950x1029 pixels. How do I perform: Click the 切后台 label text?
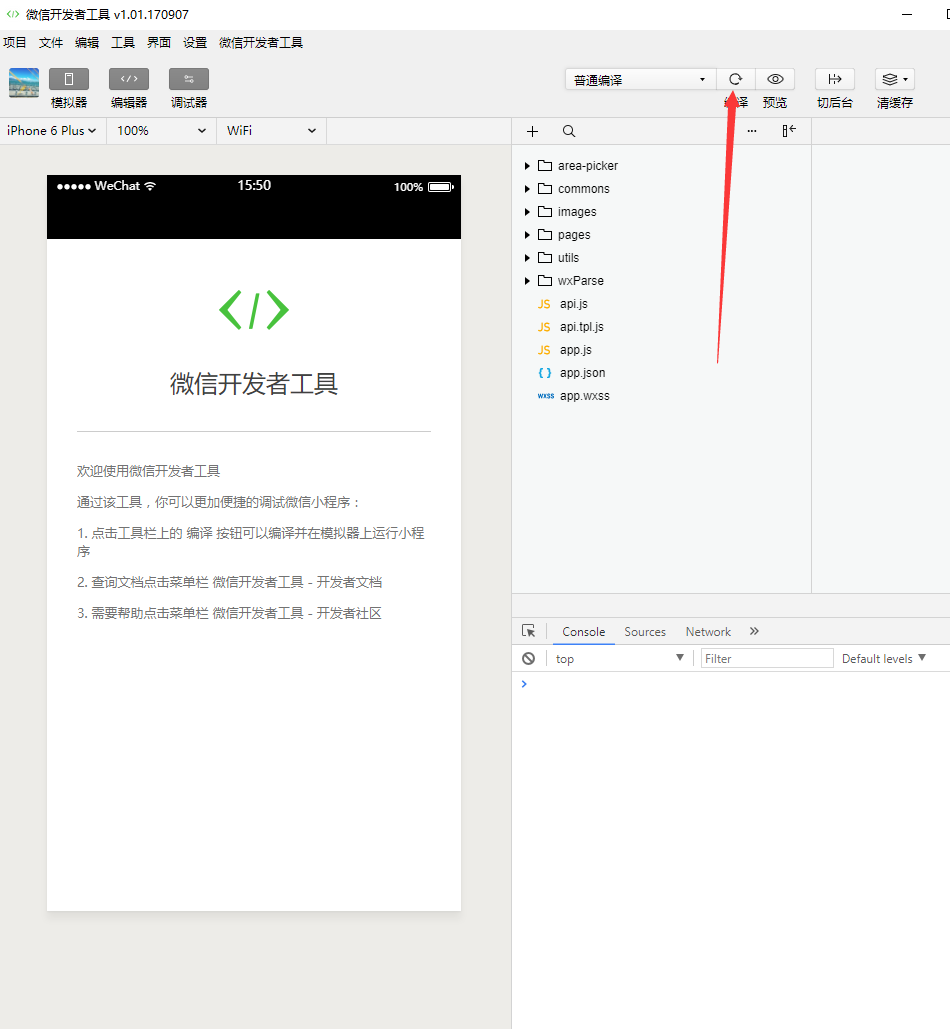(x=835, y=102)
